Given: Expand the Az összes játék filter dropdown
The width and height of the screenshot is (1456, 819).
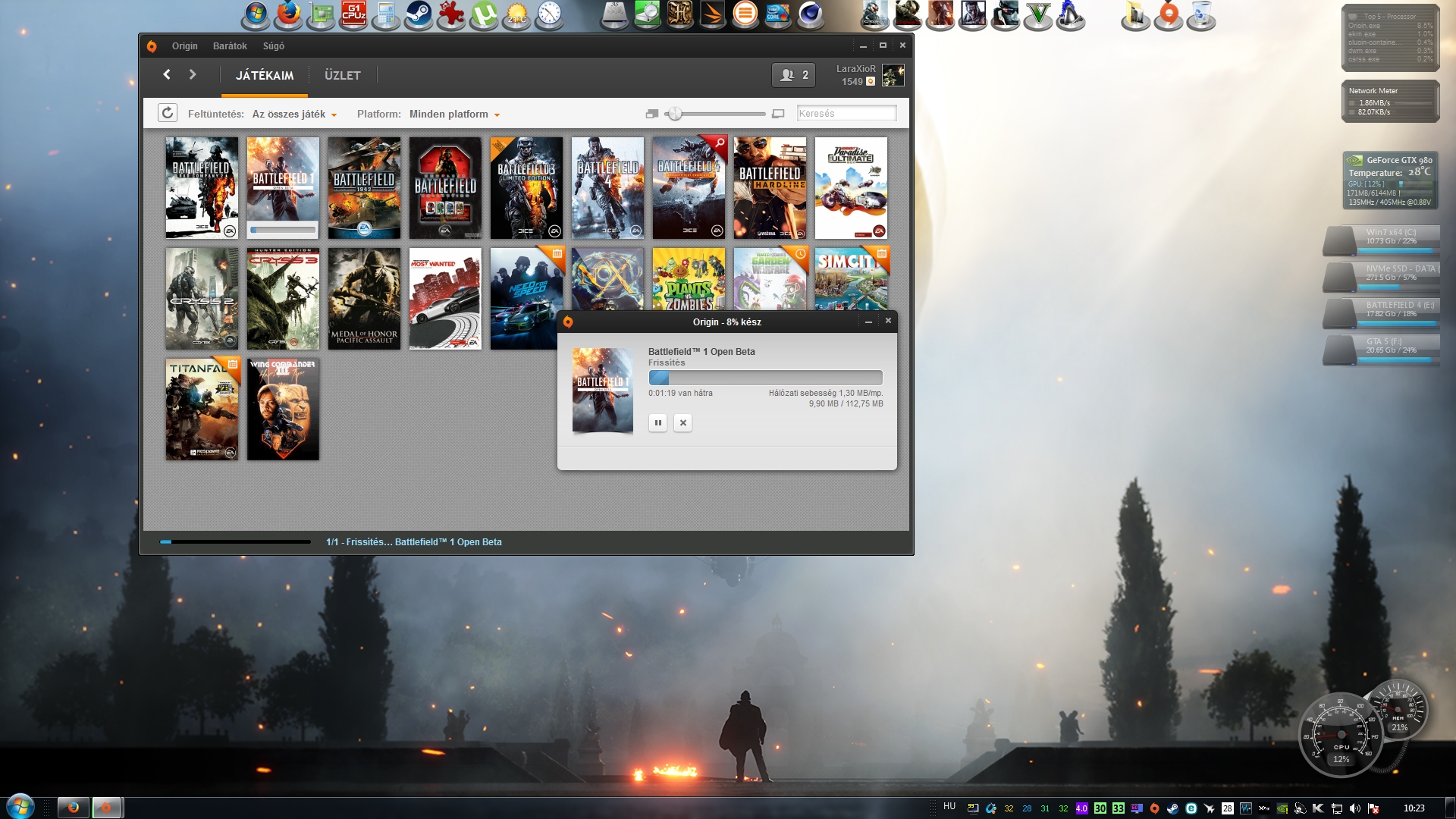Looking at the screenshot, I should click(x=294, y=115).
